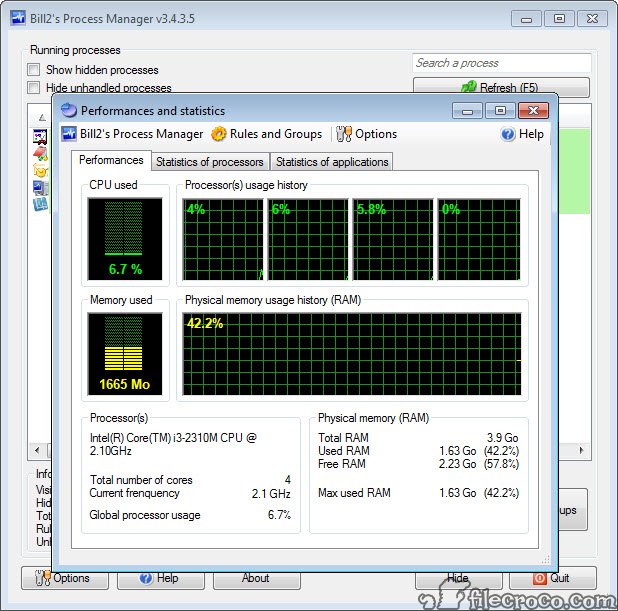Screen dimensions: 618x611
Task: Open Help in the Performances window toolbar
Action: [x=522, y=134]
